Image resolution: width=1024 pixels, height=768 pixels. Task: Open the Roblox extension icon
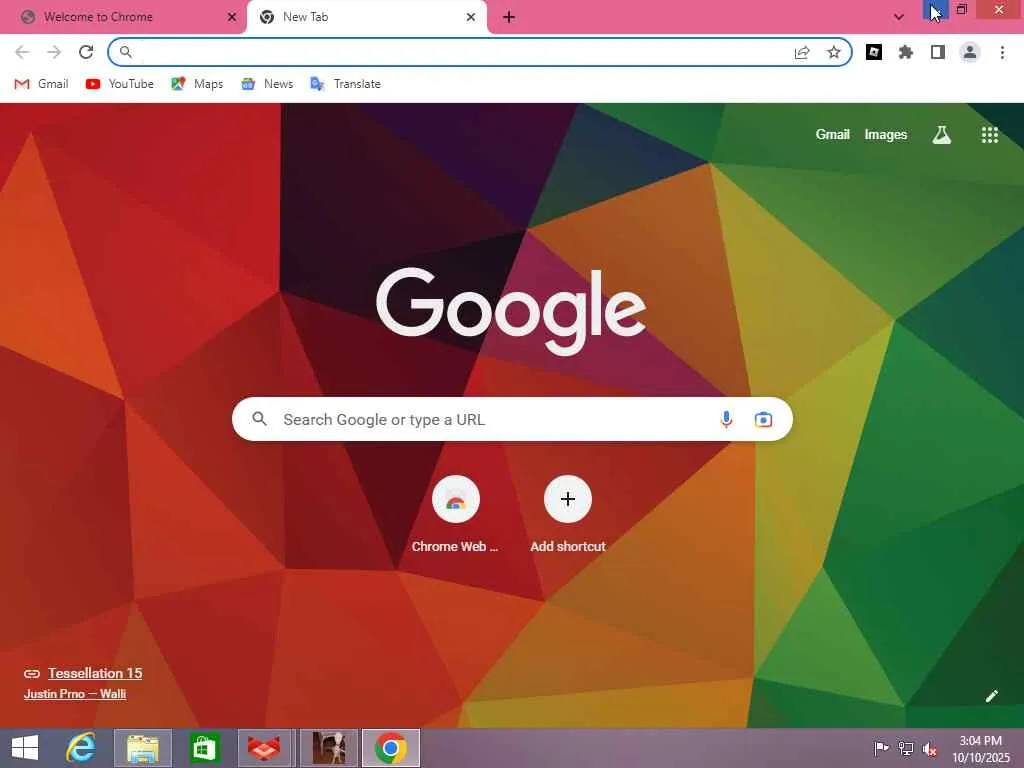874,52
